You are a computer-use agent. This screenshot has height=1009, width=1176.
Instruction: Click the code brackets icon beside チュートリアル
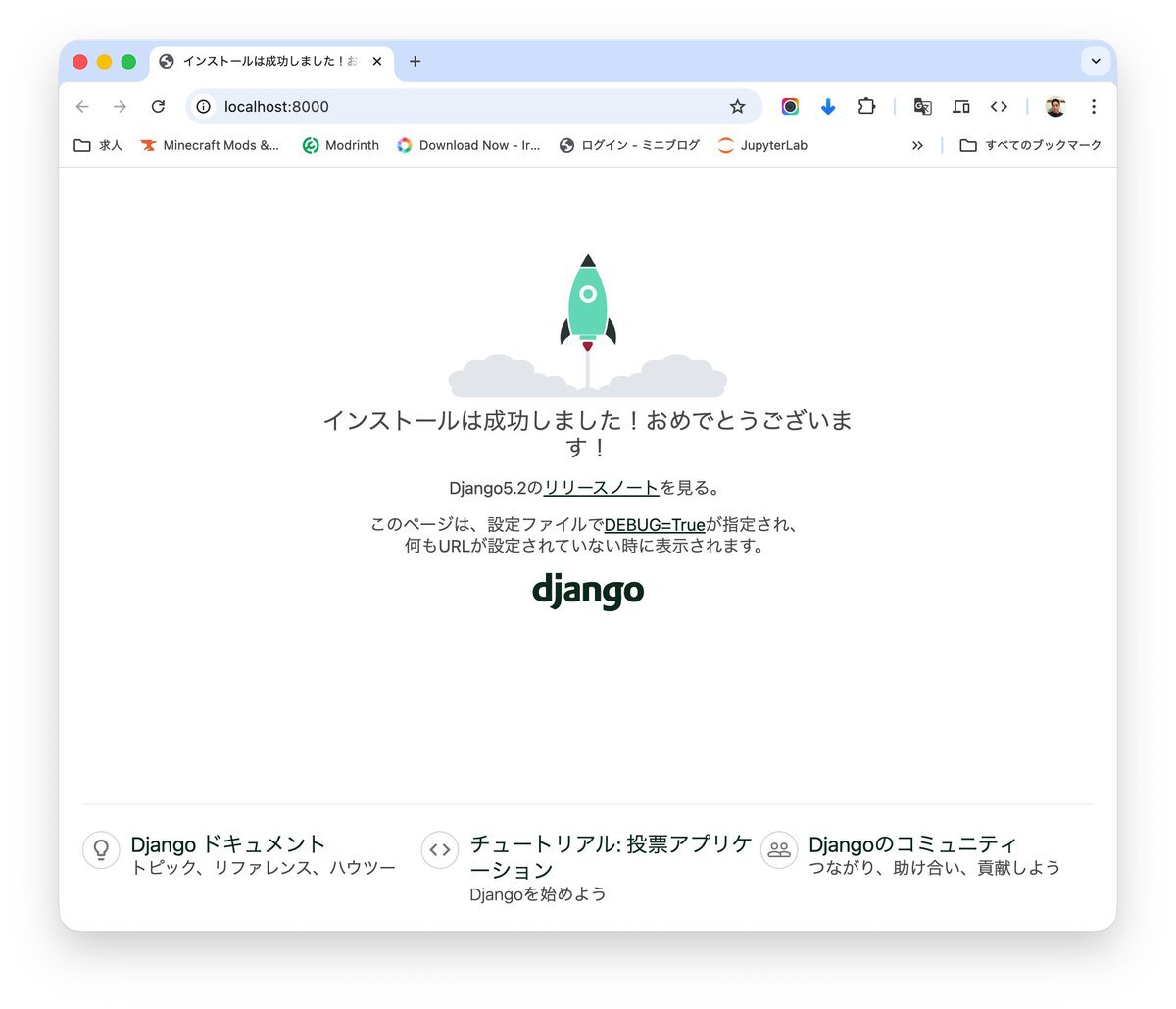440,849
